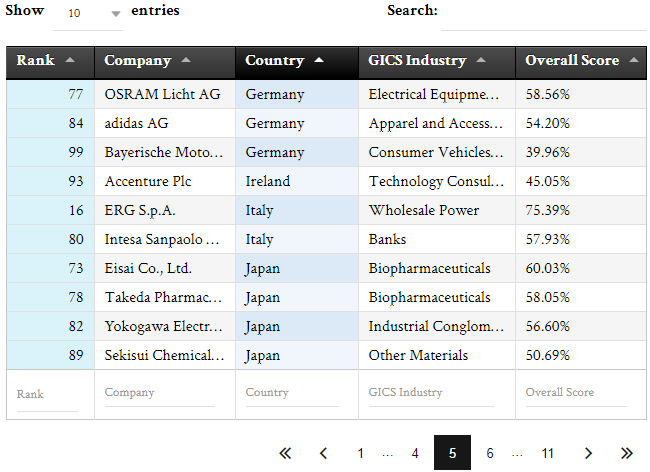Click rank 16 cell
The image size is (650, 472).
click(50, 210)
